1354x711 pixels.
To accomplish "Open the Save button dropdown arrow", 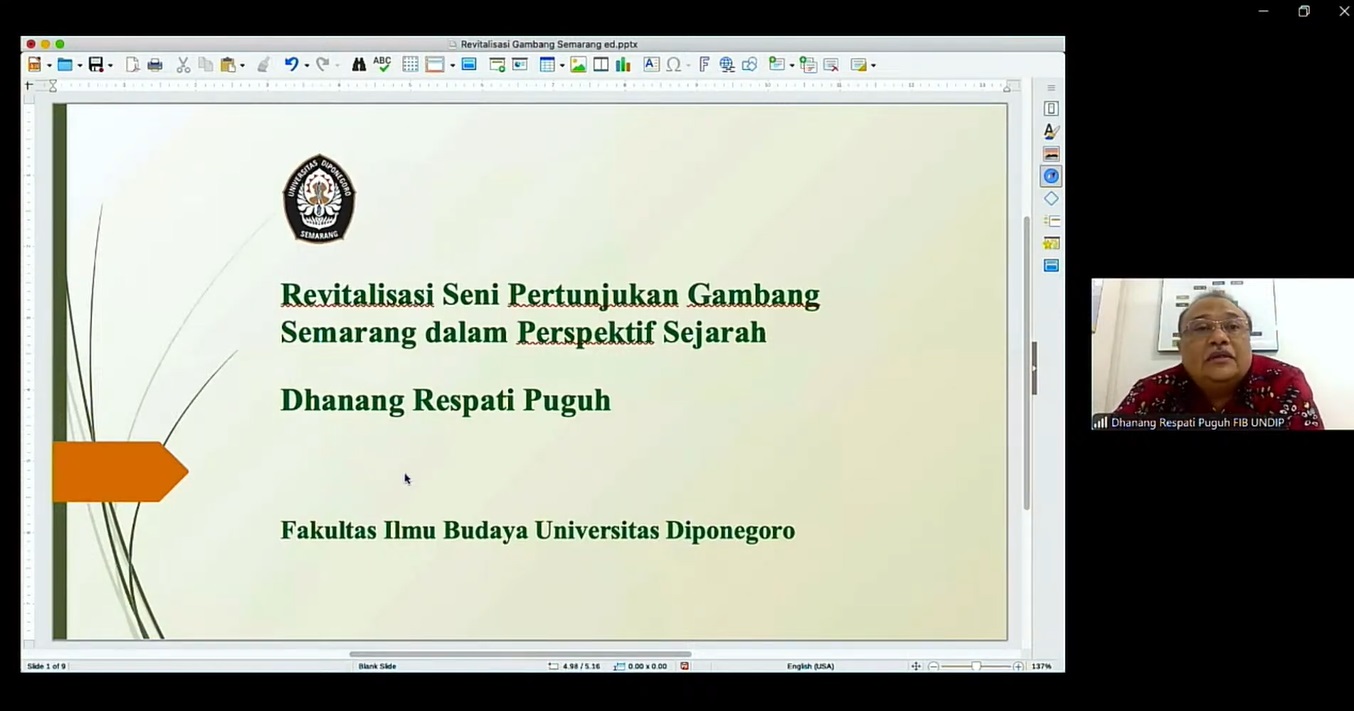I will [x=110, y=66].
